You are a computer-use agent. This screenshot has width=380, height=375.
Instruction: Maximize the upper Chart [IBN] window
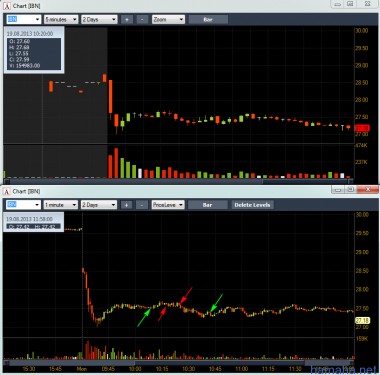point(350,4)
